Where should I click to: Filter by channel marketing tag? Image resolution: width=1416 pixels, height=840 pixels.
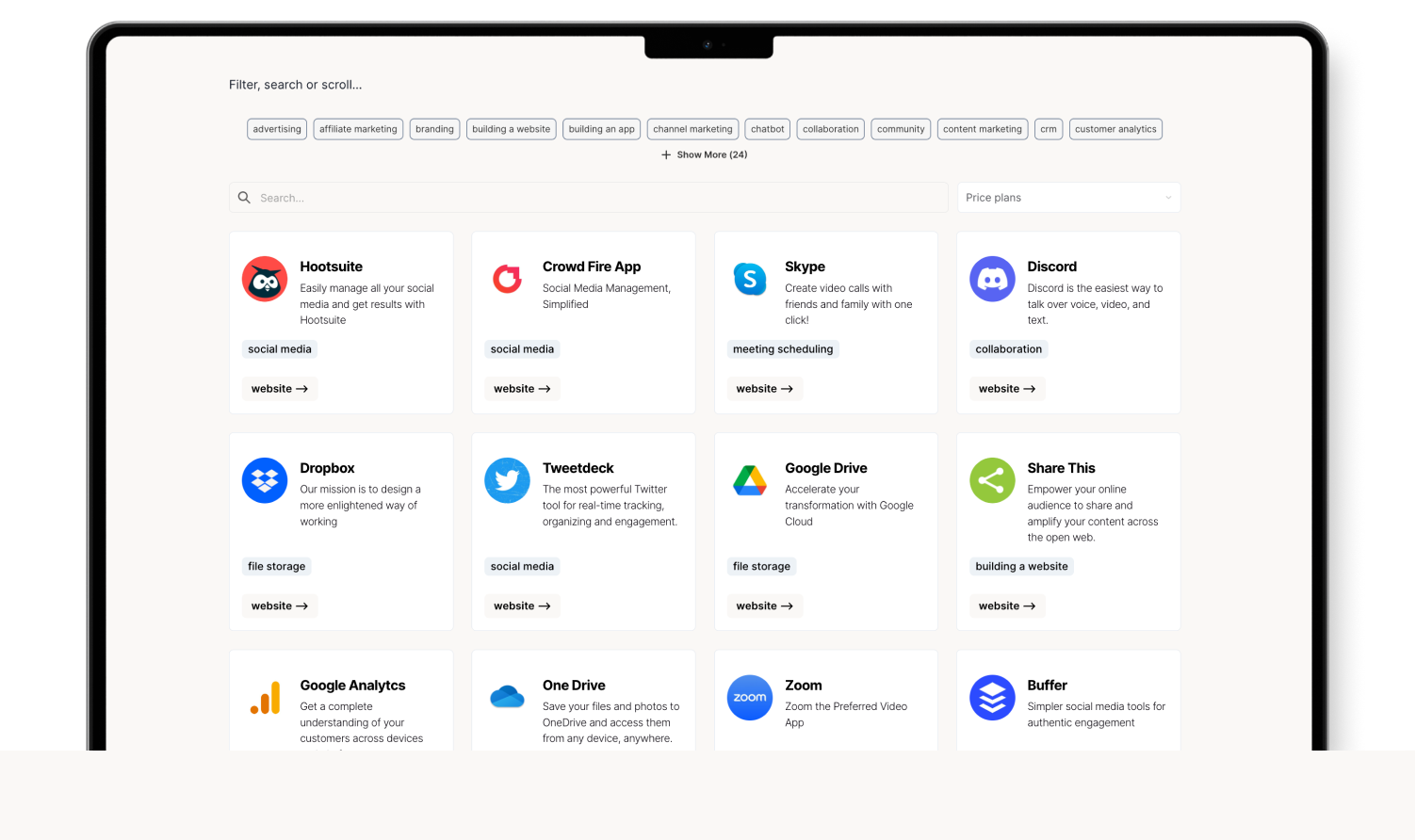[692, 129]
